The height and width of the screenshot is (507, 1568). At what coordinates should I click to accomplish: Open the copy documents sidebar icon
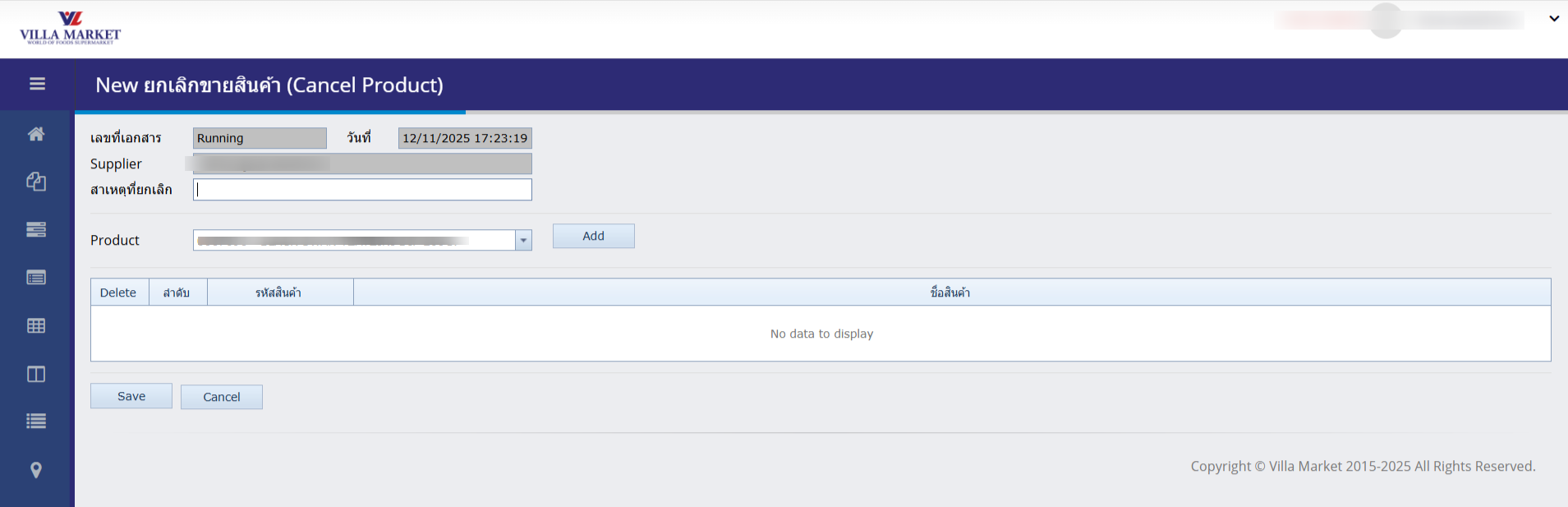[x=36, y=182]
